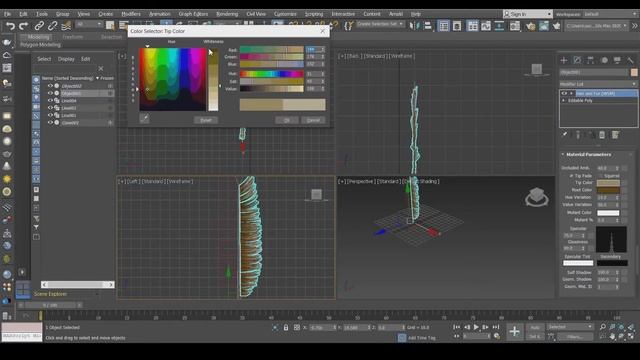The width and height of the screenshot is (640, 360).
Task: Open the Modifiers menu
Action: pos(131,14)
